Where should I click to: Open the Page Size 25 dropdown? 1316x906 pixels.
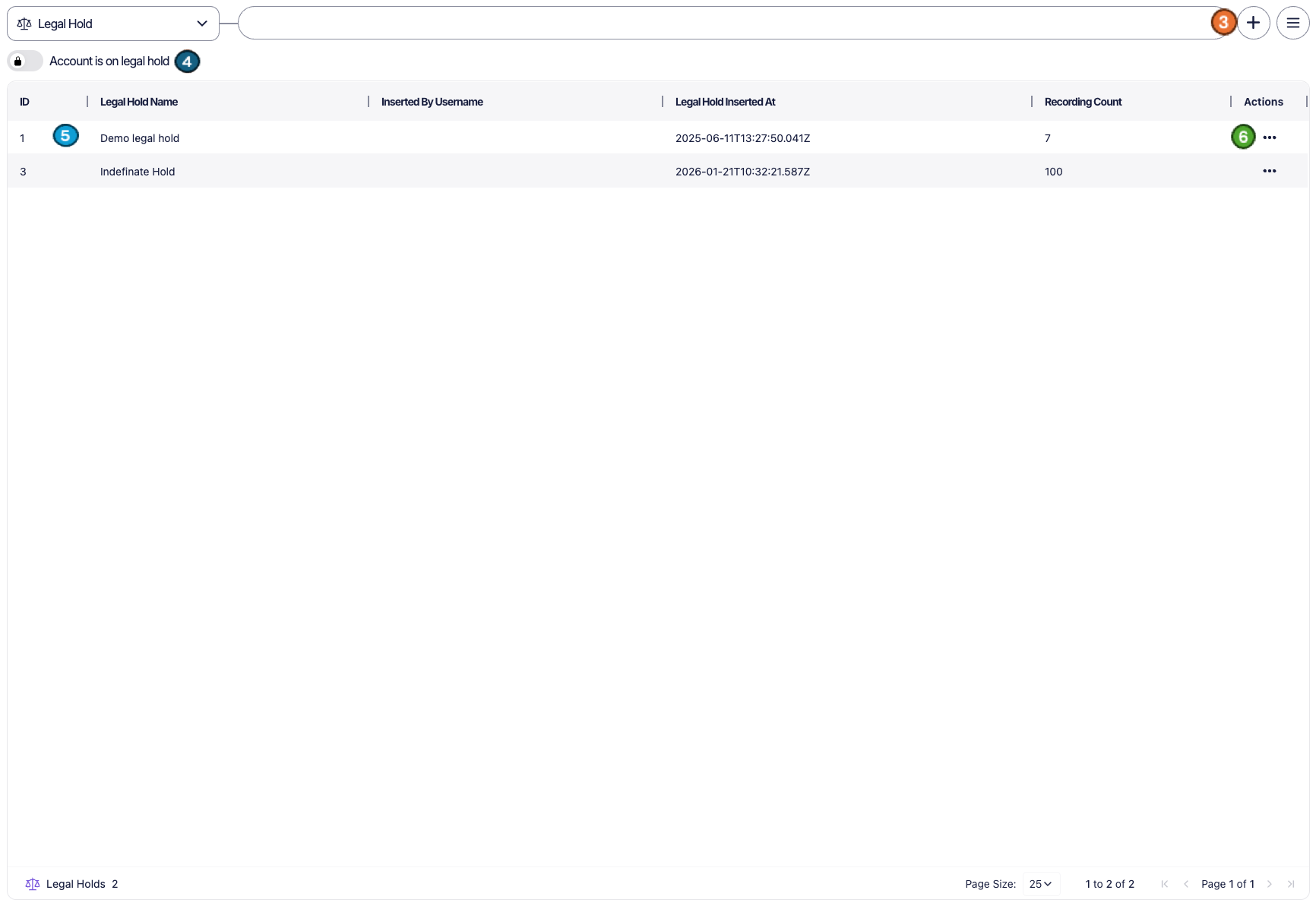coord(1040,884)
